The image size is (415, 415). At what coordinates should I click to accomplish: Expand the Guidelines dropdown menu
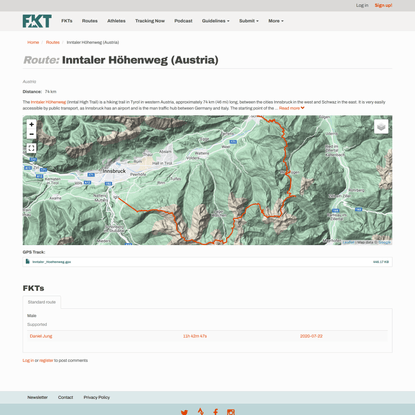[215, 21]
